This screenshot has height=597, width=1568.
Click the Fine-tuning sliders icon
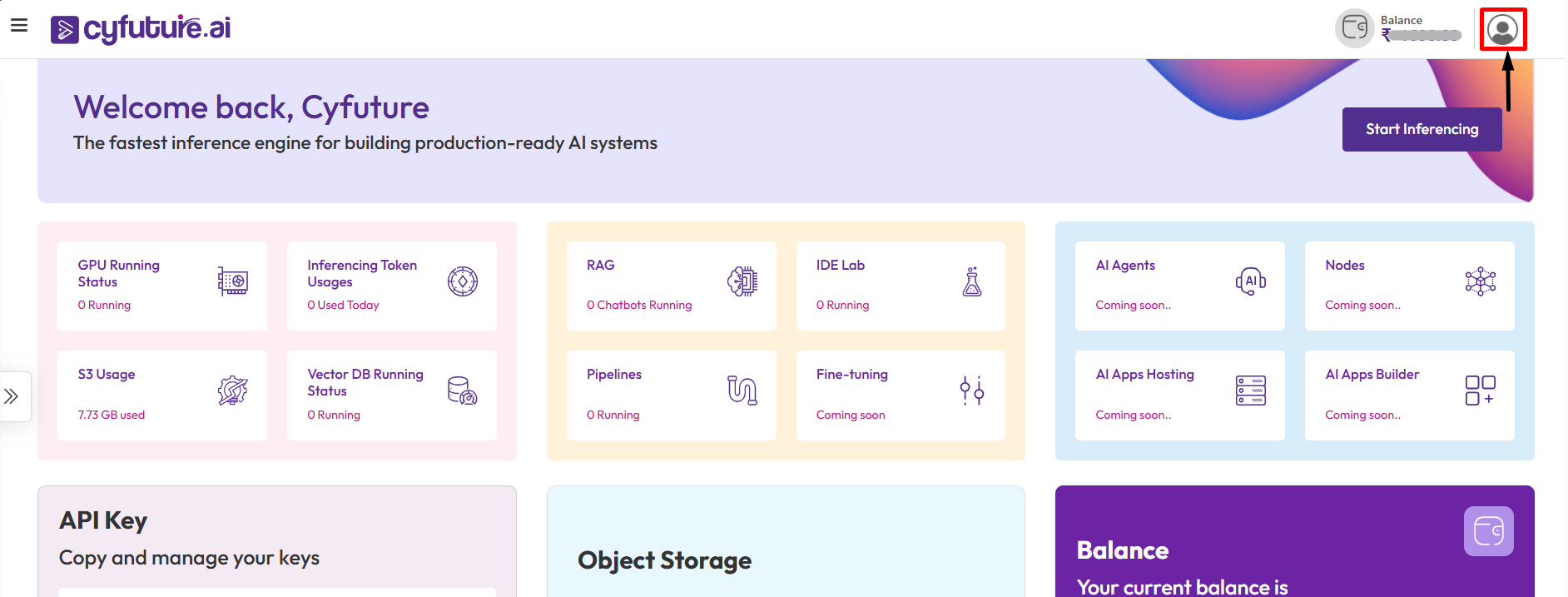tap(971, 390)
